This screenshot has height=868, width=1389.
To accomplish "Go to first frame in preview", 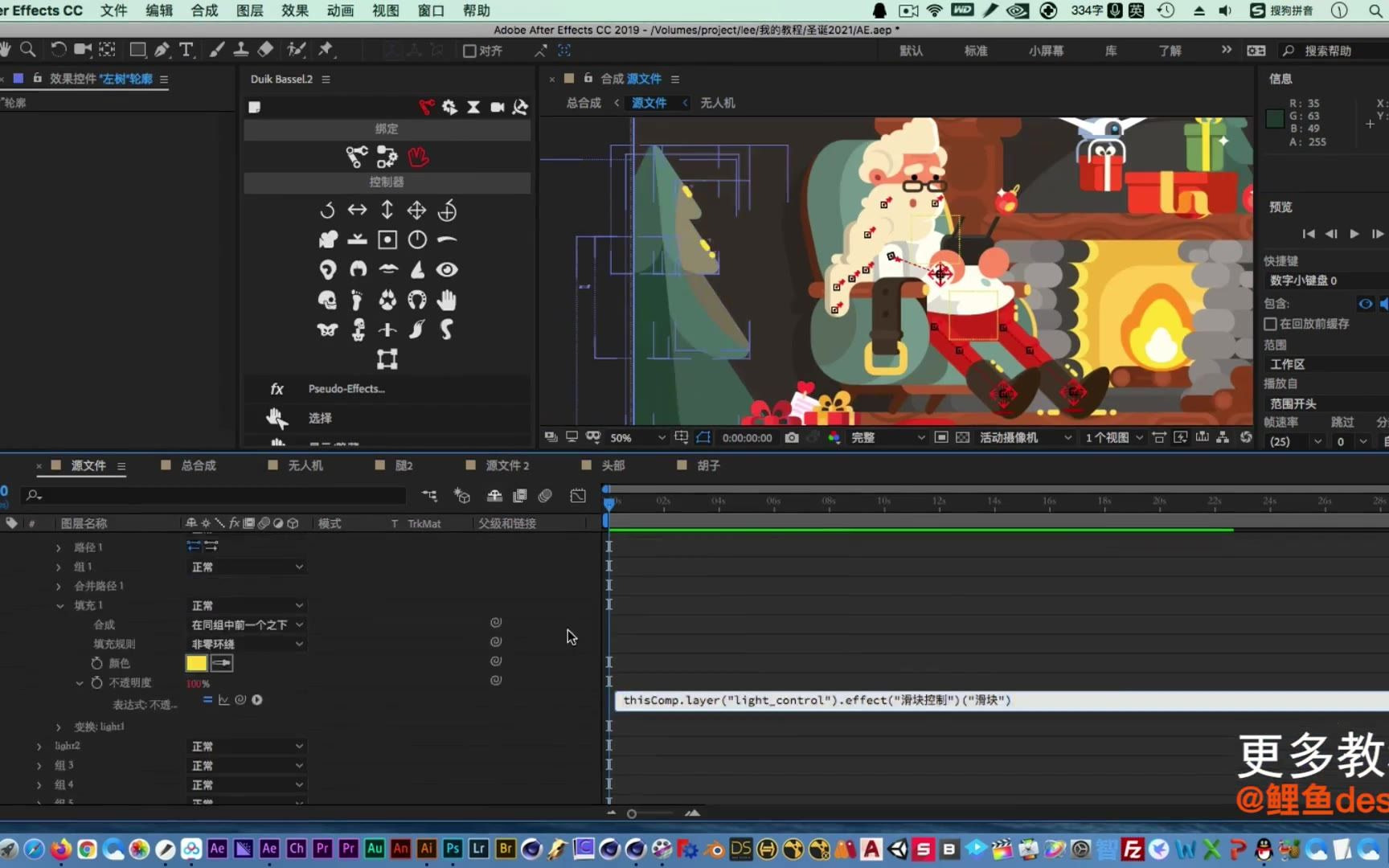I will 1309,234.
